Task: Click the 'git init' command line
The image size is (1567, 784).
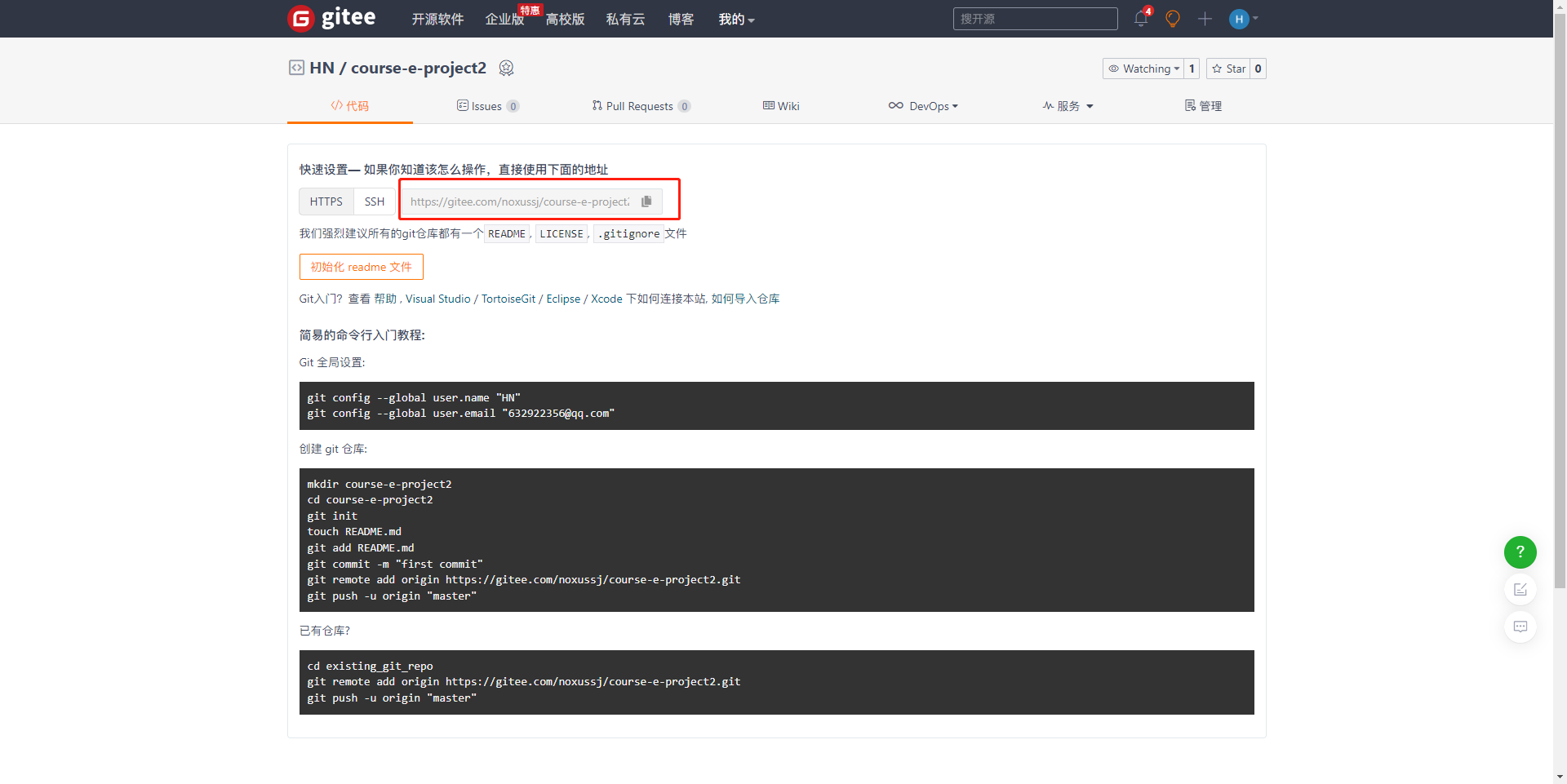Action: point(332,516)
